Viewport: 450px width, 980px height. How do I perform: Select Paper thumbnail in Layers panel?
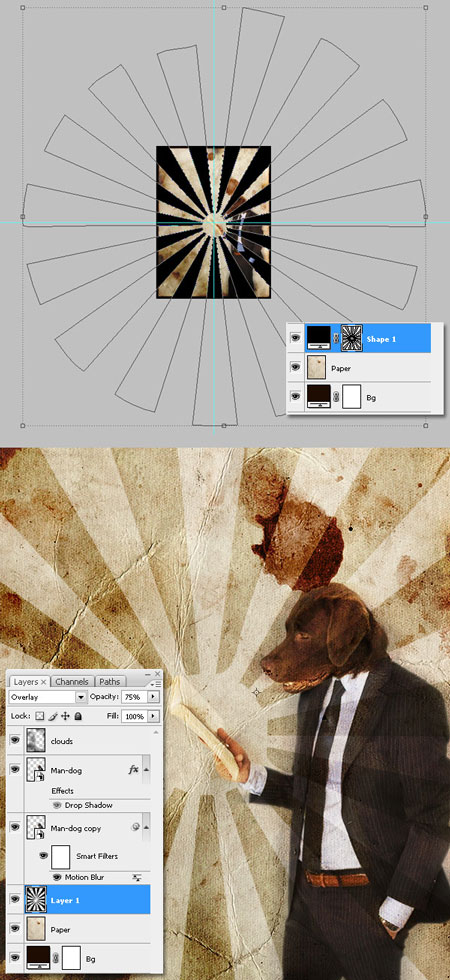pos(36,929)
